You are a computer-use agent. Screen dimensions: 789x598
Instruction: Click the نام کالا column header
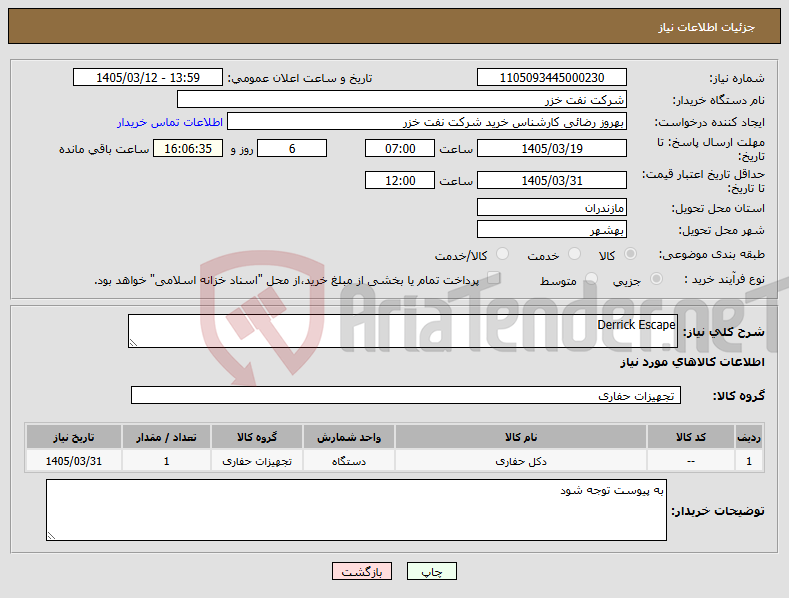click(521, 437)
